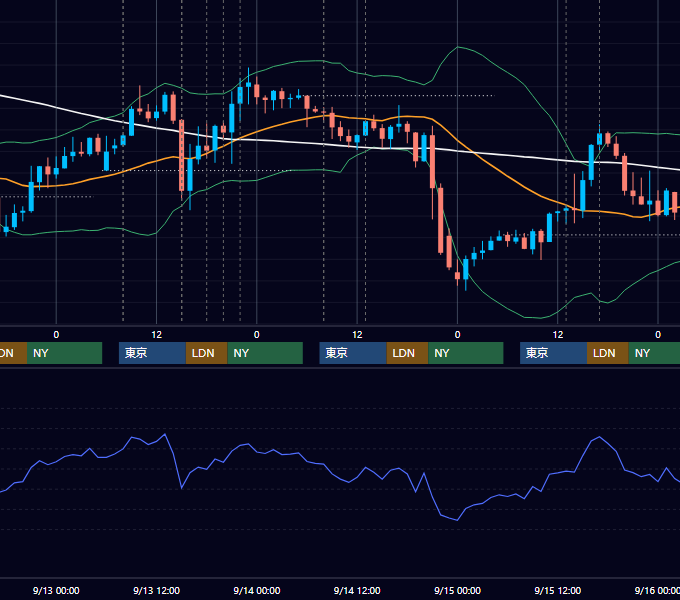Click the 9/15 00:00 date label
Image resolution: width=680 pixels, height=600 pixels.
458,590
